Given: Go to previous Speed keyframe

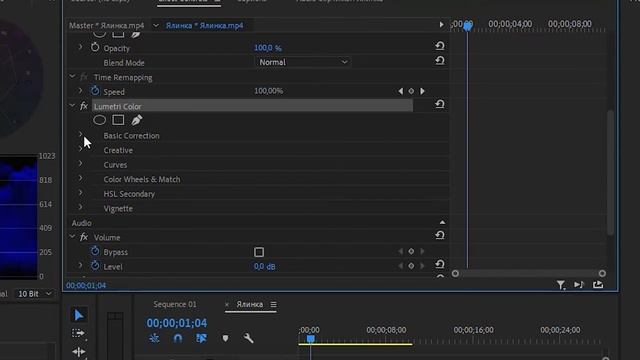Looking at the screenshot, I should pyautogui.click(x=400, y=91).
